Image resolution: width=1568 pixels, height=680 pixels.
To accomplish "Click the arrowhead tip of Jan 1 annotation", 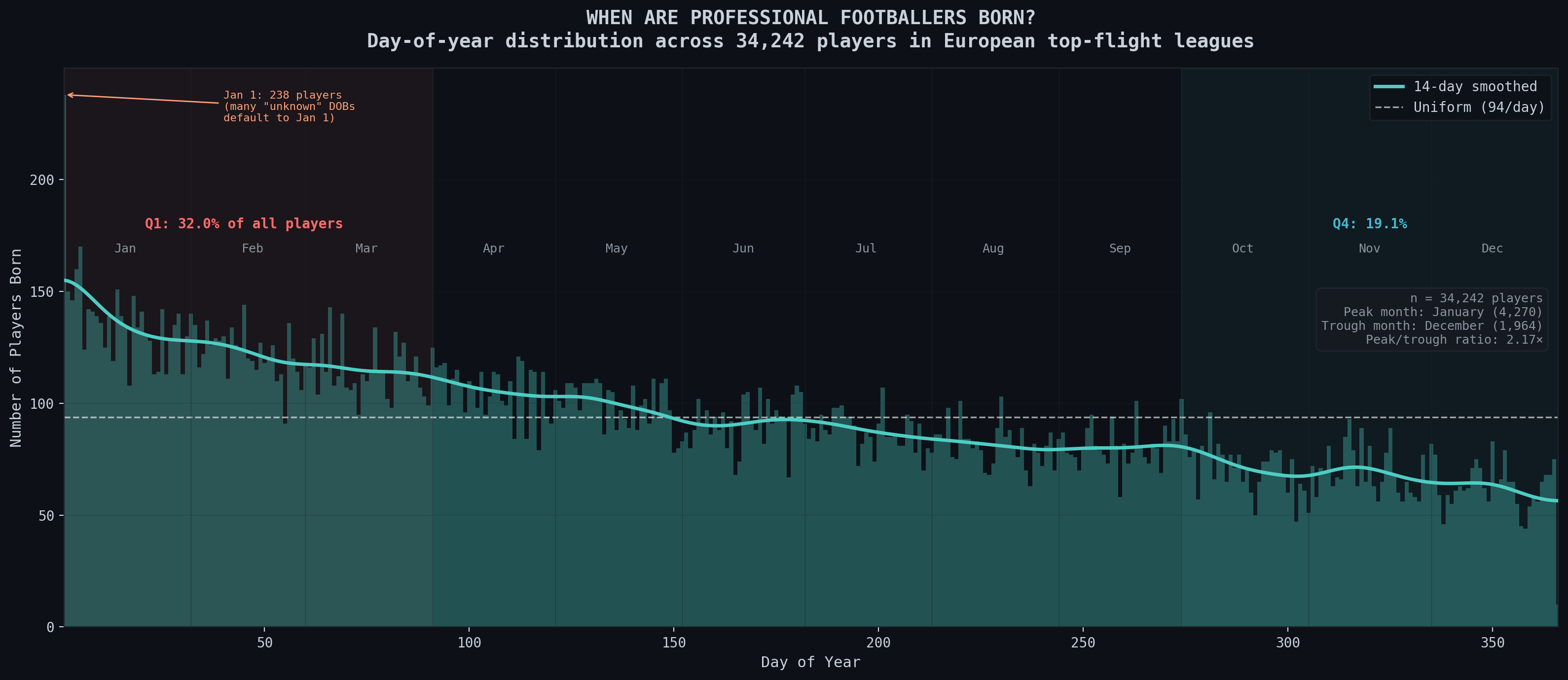I will click(68, 94).
